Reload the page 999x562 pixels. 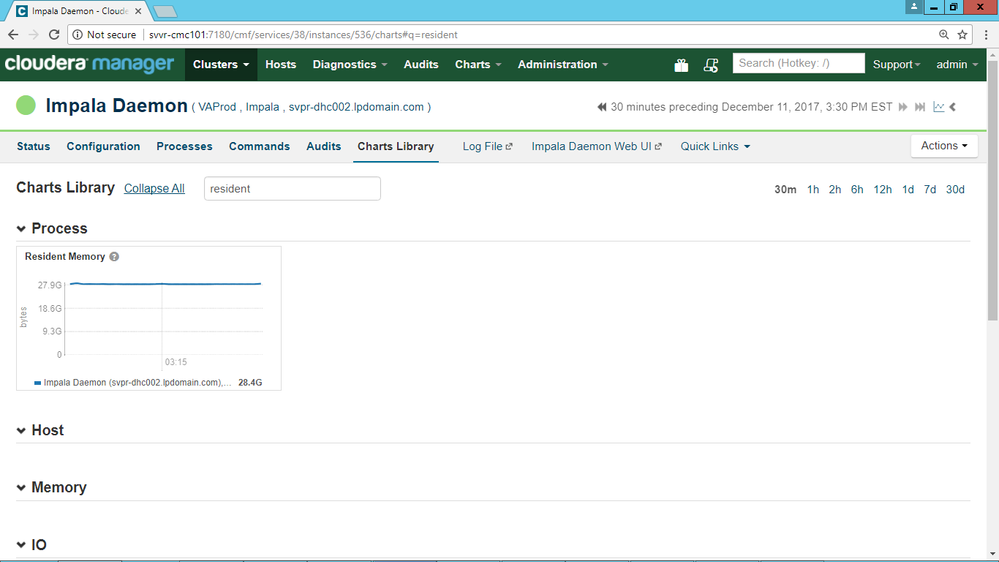54,34
